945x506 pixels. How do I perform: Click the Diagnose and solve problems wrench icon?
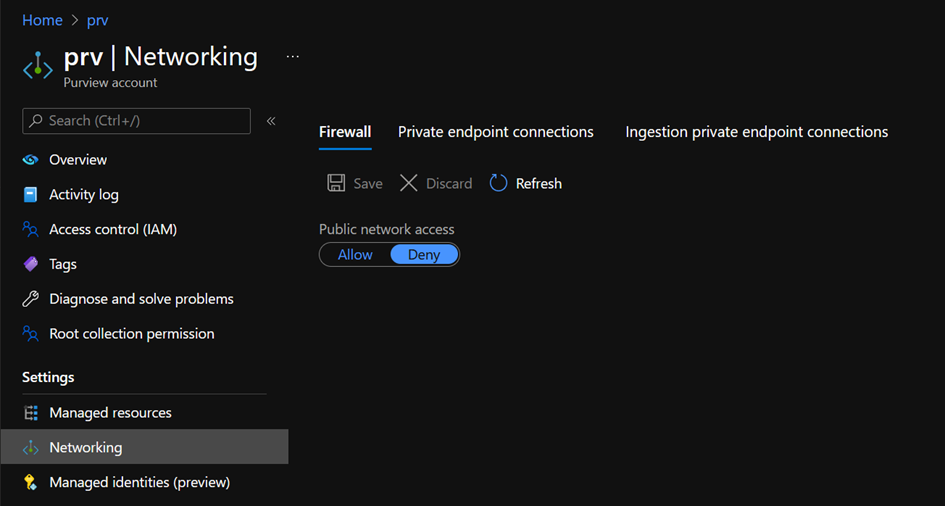point(31,299)
